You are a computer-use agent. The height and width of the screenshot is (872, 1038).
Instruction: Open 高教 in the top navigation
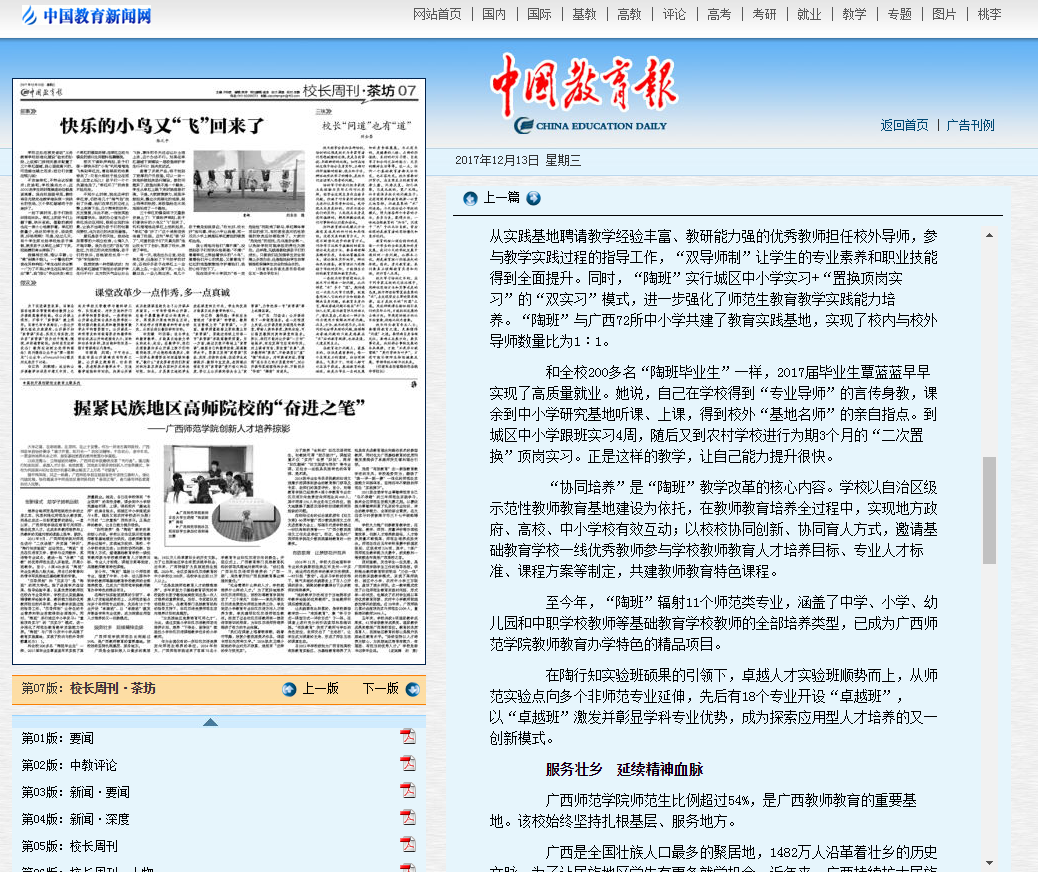[629, 15]
